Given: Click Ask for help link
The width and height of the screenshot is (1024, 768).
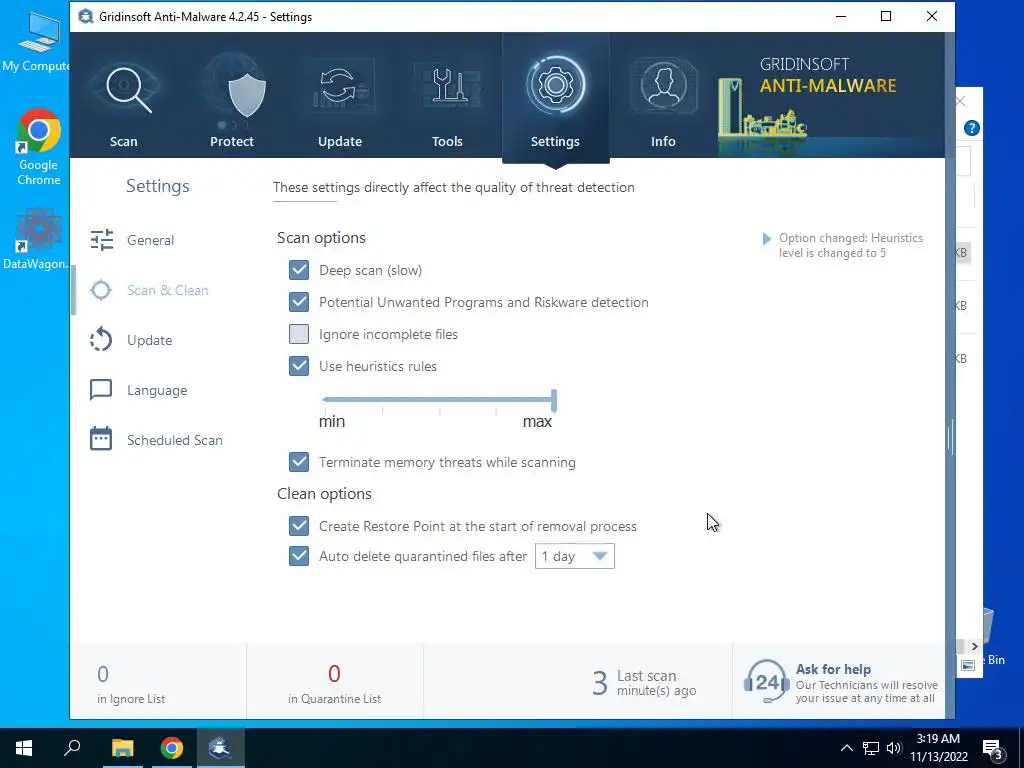Looking at the screenshot, I should [833, 669].
